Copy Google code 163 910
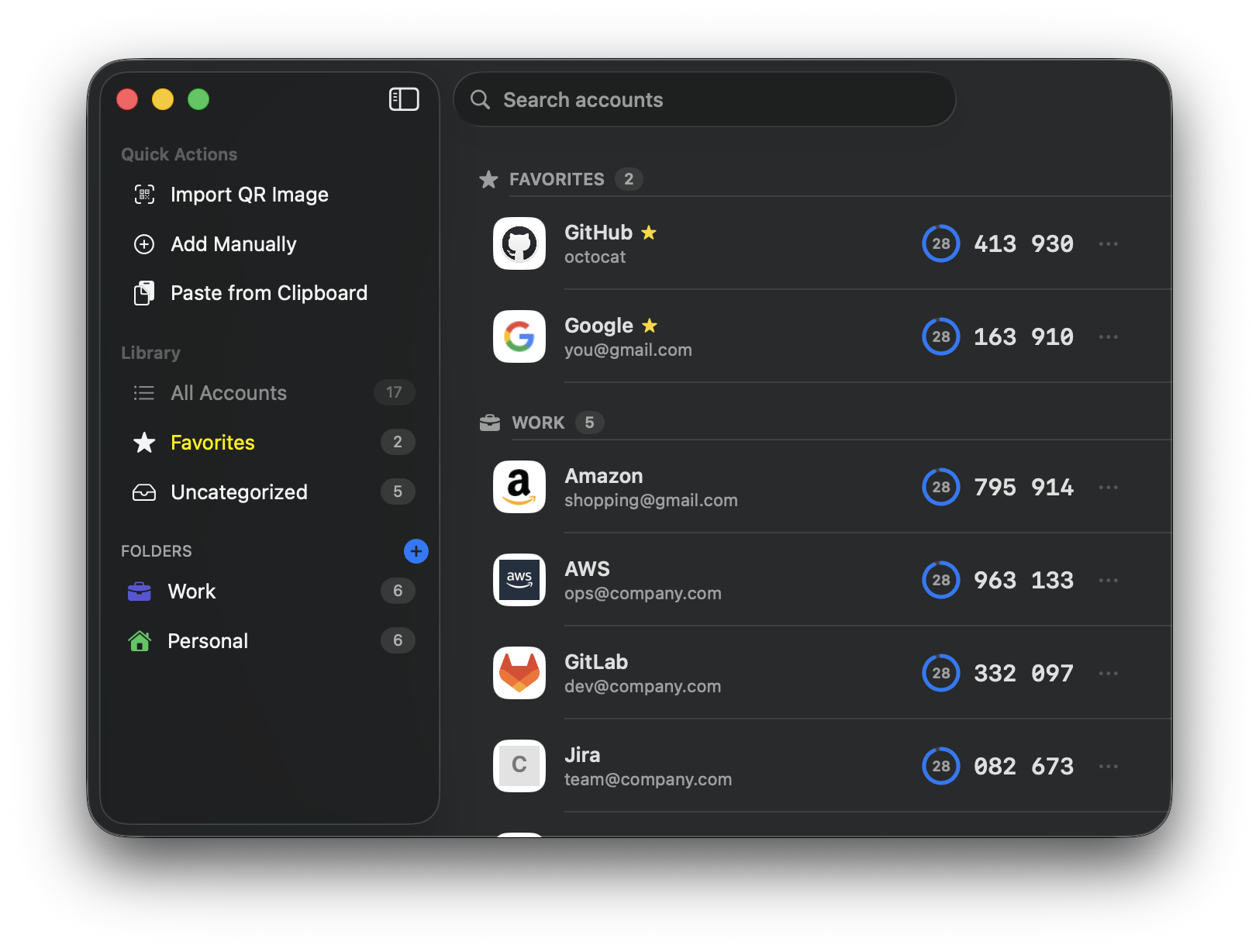The image size is (1259, 952). click(x=1023, y=336)
